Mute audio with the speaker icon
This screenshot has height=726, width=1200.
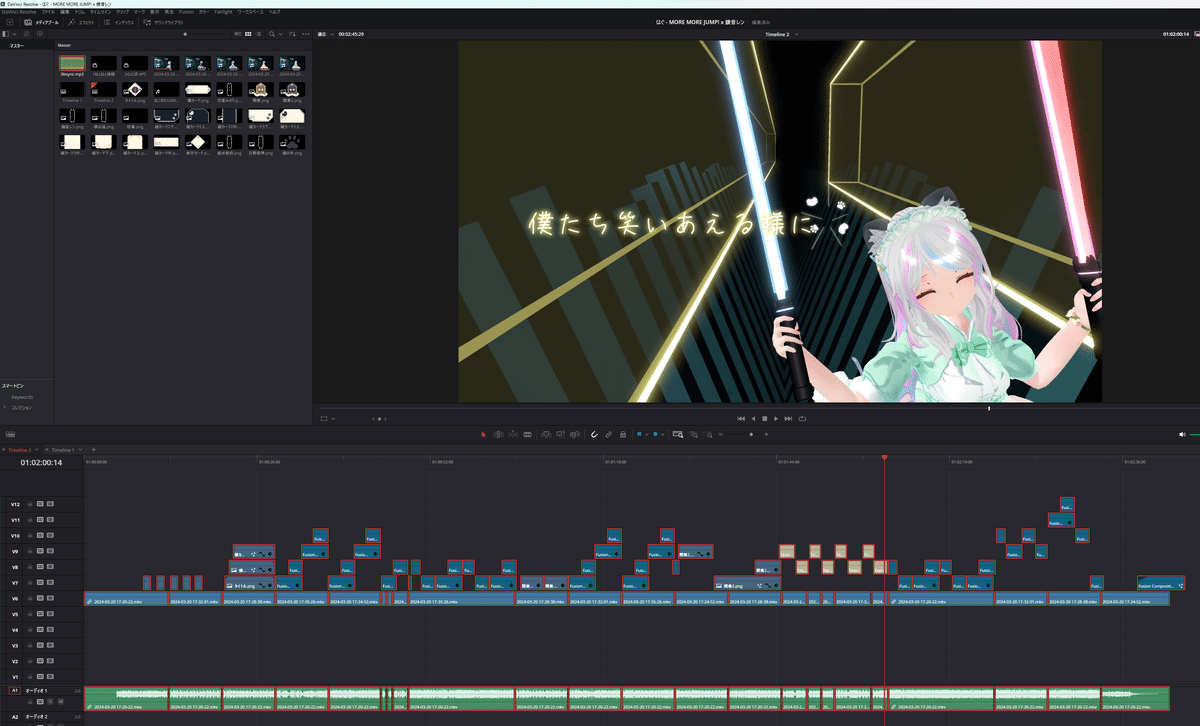click(x=1182, y=435)
